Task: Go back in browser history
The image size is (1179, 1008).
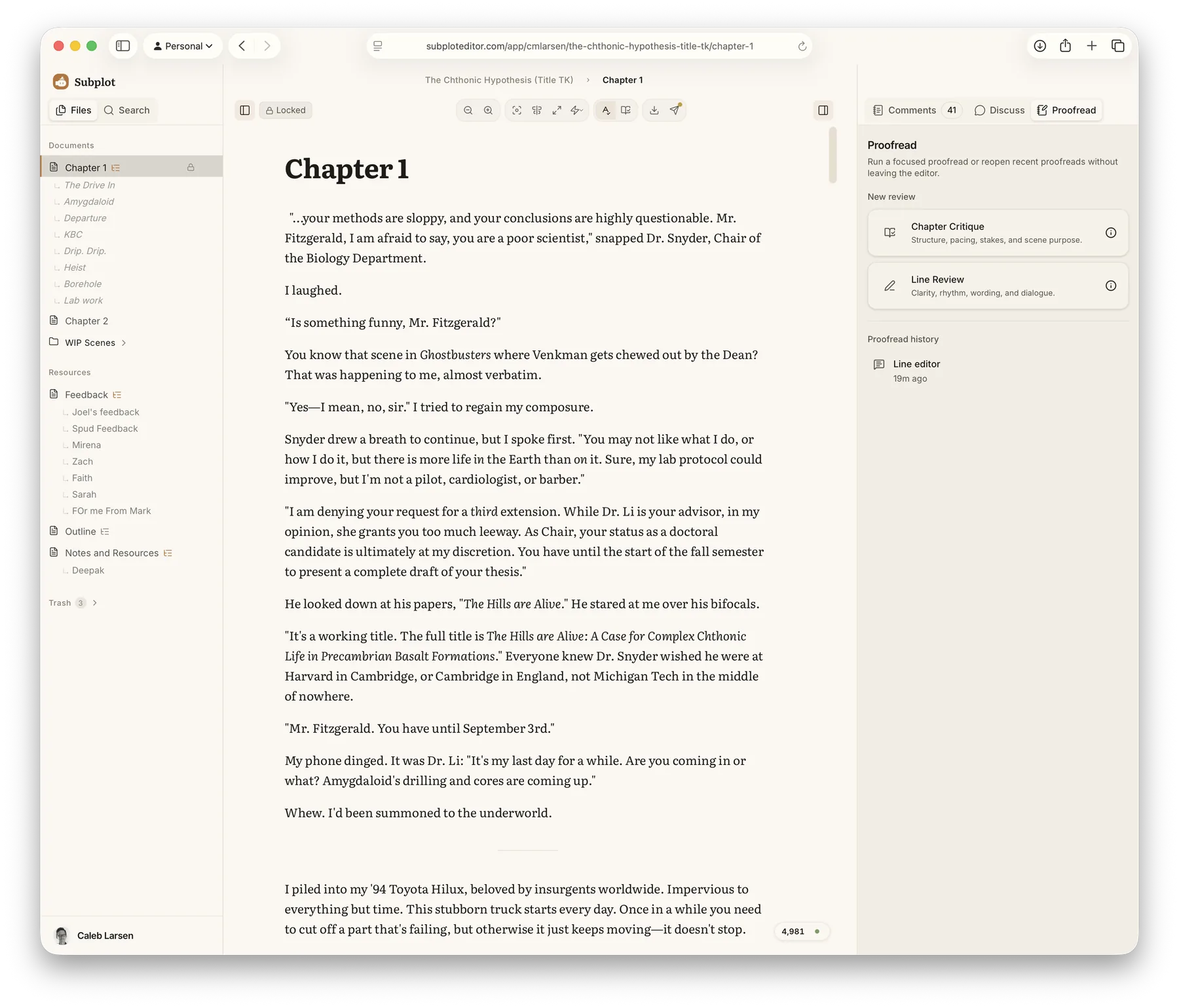Action: pos(242,46)
